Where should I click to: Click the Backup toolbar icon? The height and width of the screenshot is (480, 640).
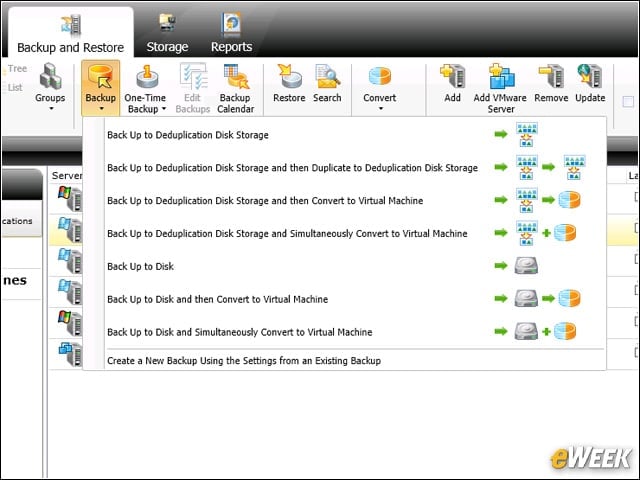coord(100,76)
